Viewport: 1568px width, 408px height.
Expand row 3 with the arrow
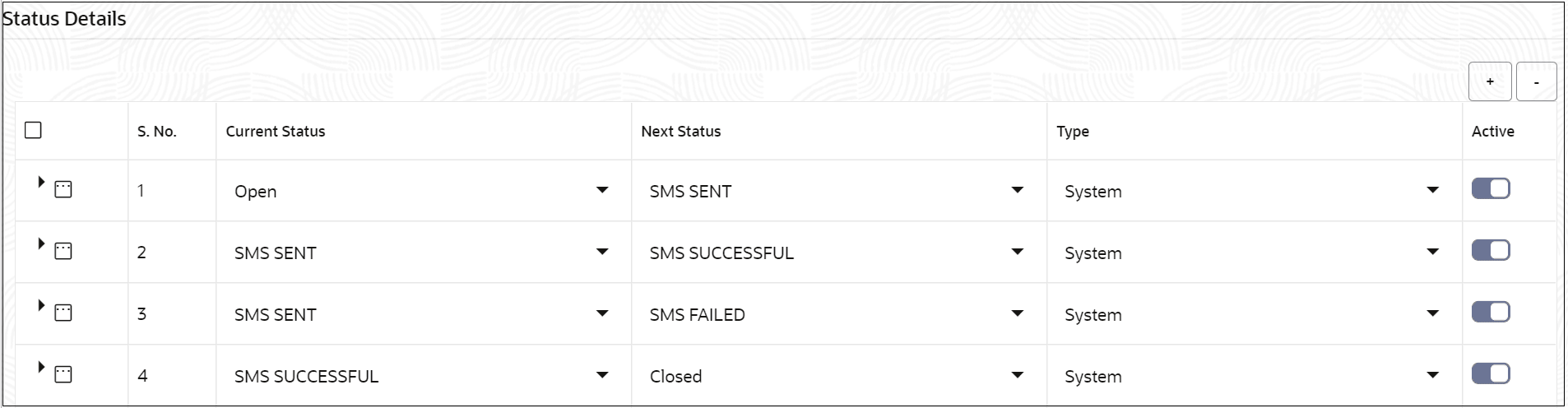40,306
